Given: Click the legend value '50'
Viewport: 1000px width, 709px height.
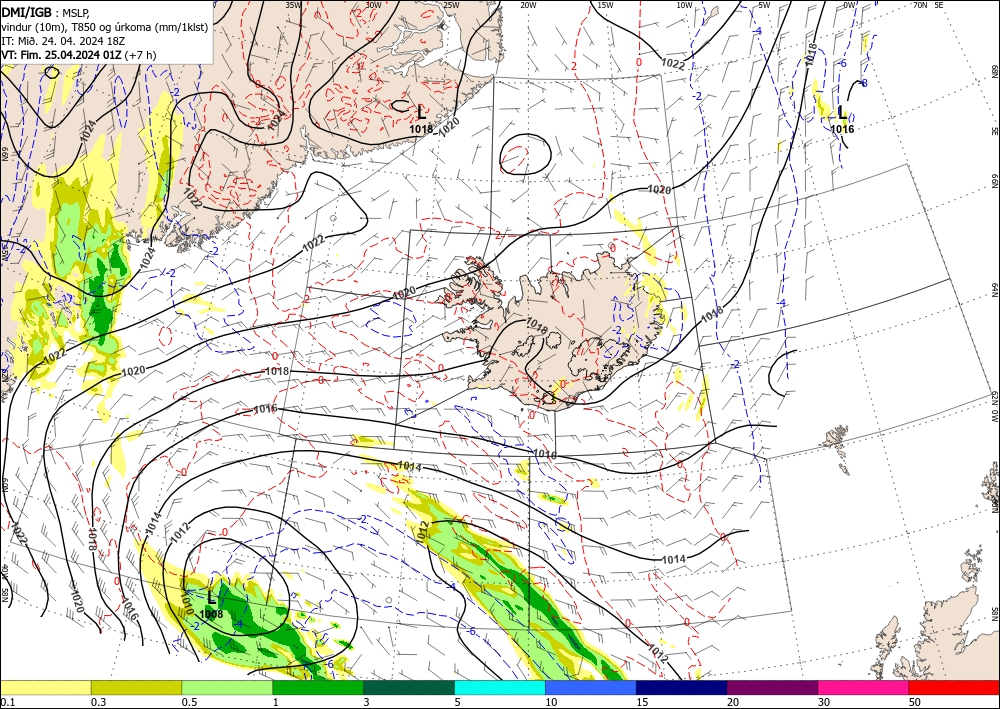Looking at the screenshot, I should [x=915, y=702].
